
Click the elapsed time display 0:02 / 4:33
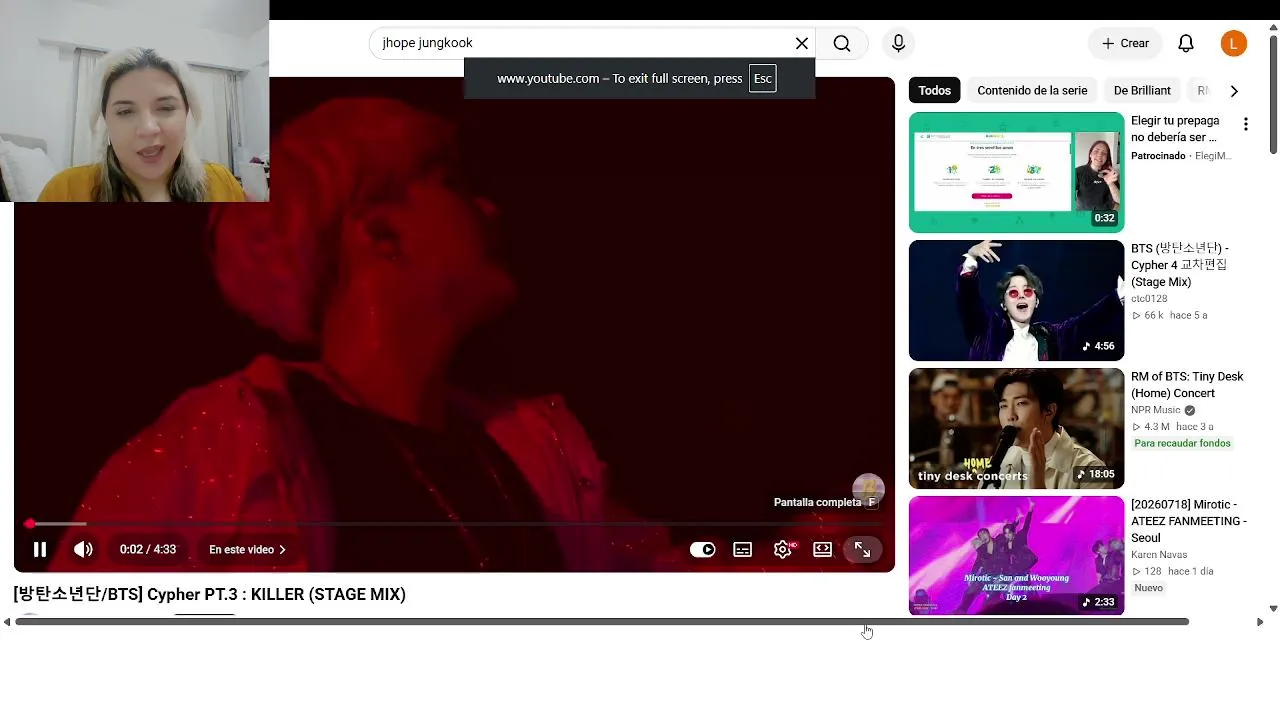[x=148, y=549]
